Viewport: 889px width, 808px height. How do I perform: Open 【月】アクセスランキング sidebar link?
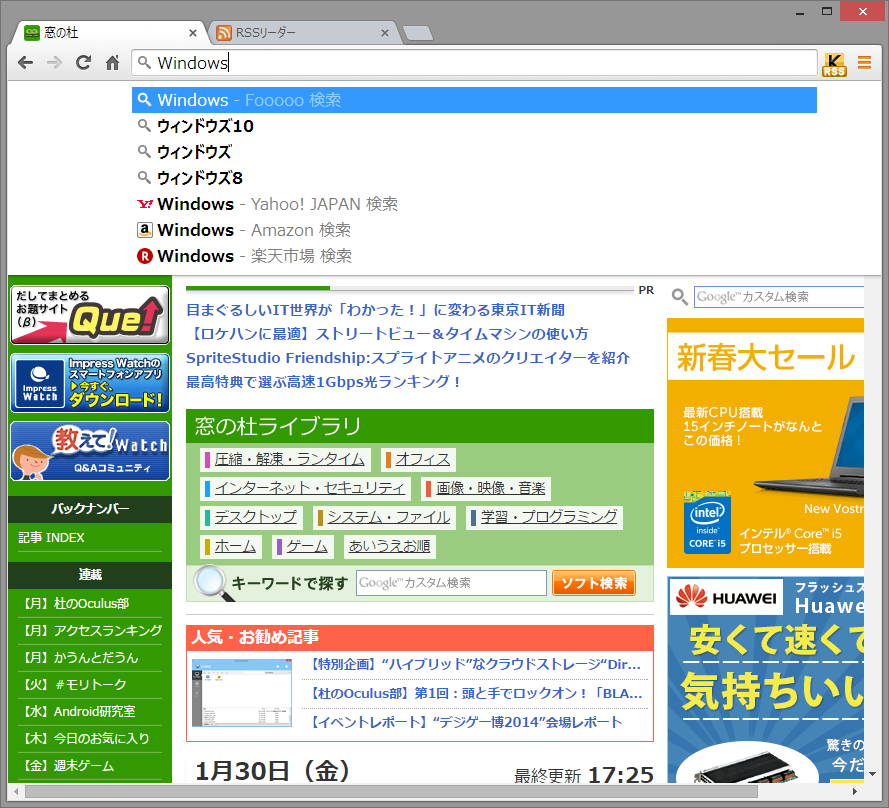91,631
